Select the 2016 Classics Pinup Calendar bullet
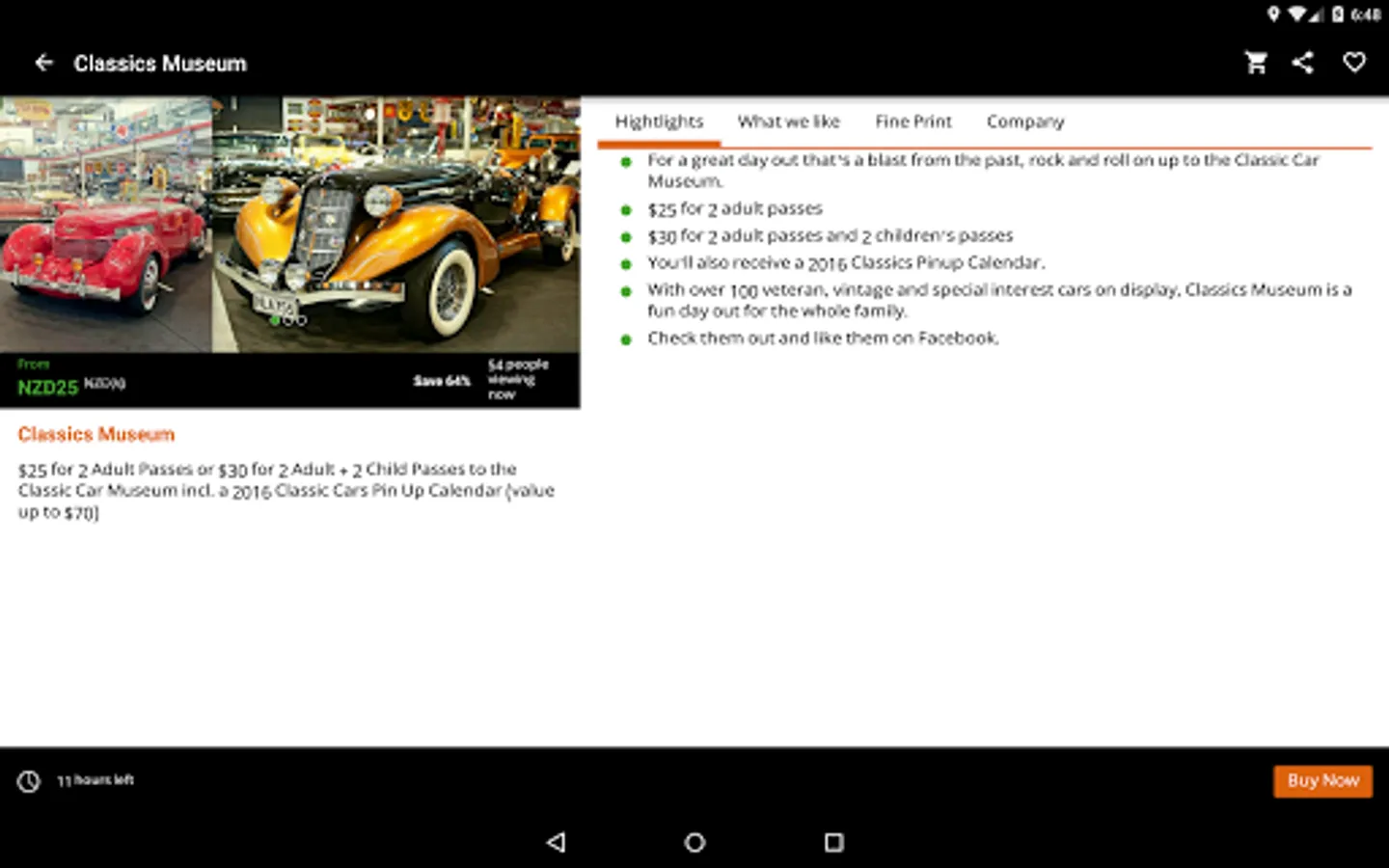 click(846, 263)
